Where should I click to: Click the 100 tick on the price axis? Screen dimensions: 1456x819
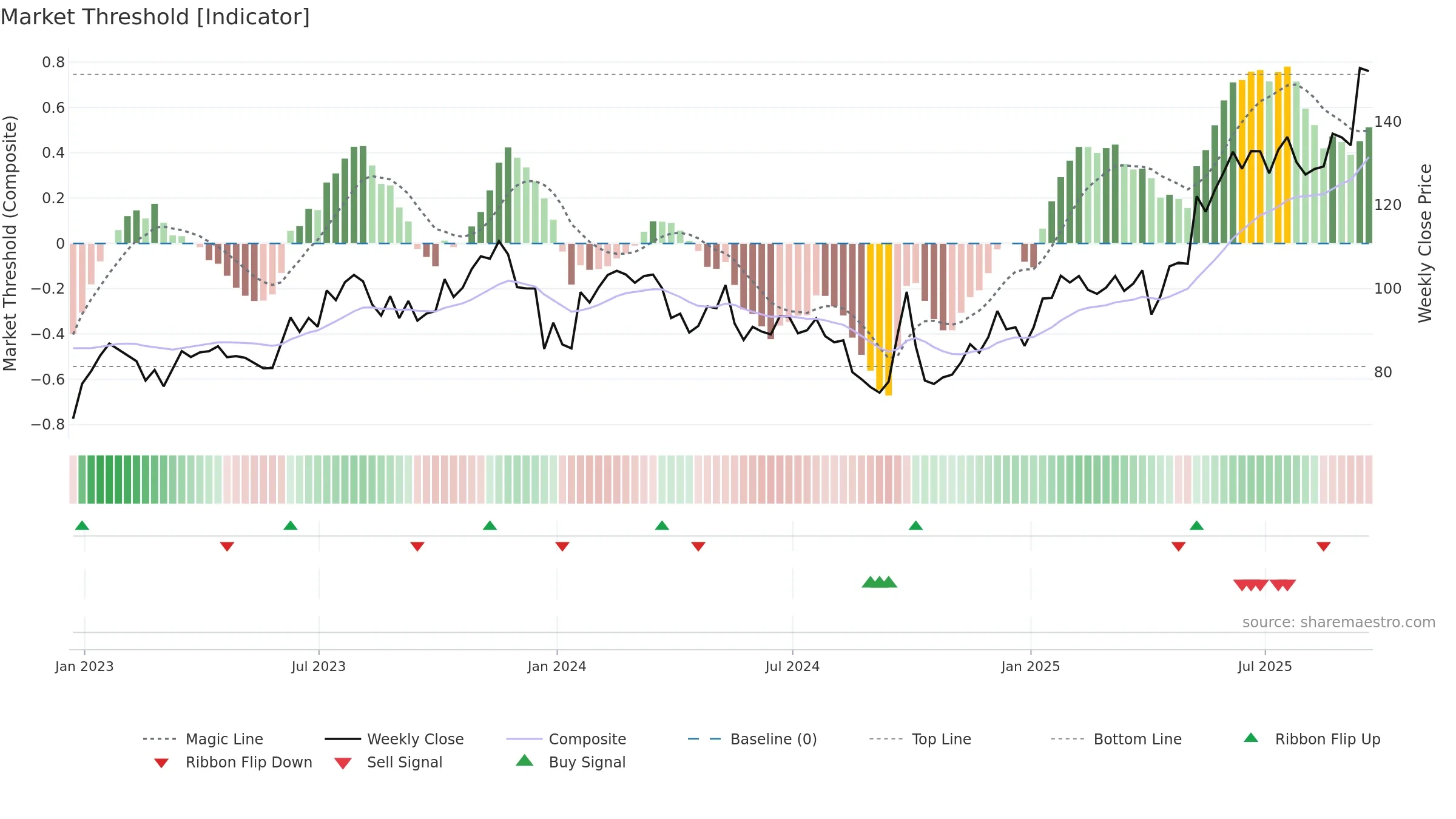pos(1388,289)
